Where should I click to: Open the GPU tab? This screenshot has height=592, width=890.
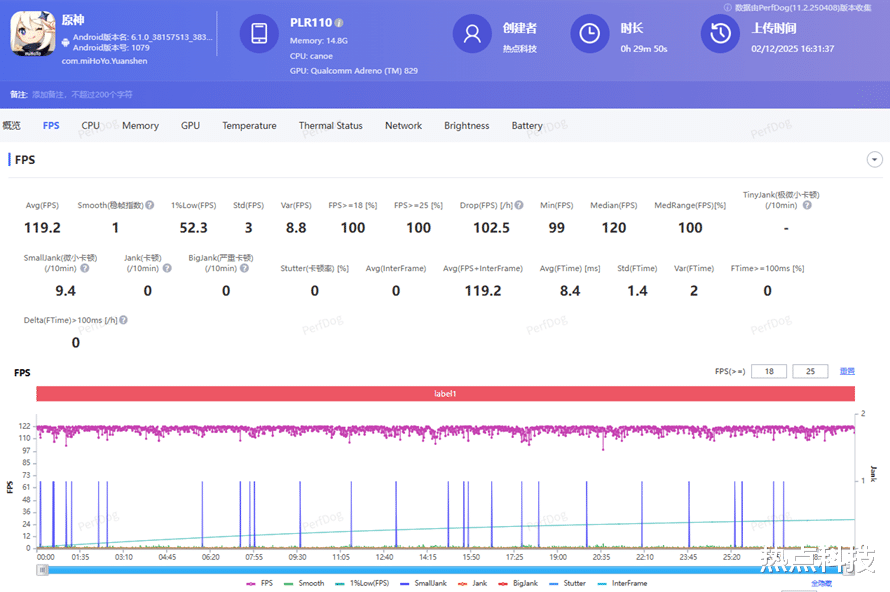[190, 126]
